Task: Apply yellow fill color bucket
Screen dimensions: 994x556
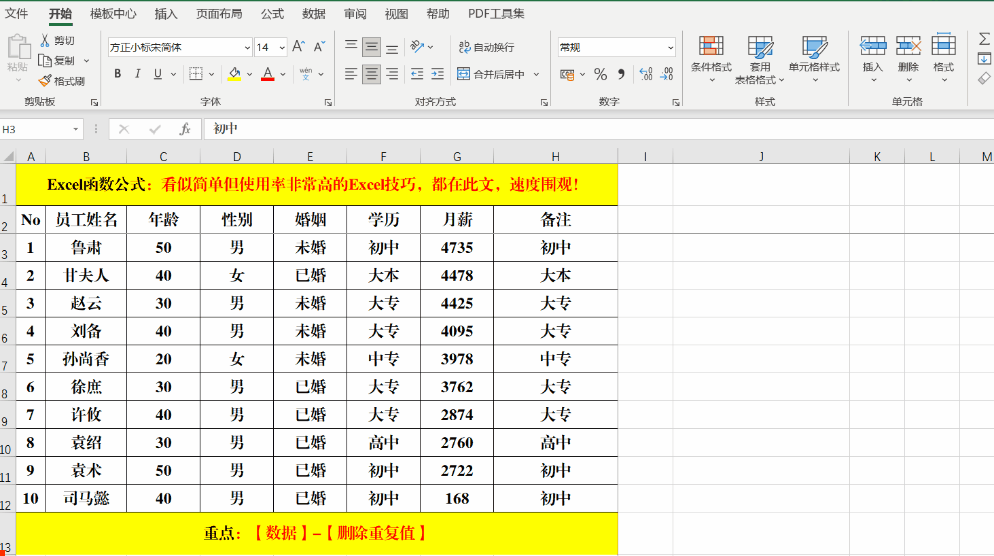Action: (x=235, y=74)
